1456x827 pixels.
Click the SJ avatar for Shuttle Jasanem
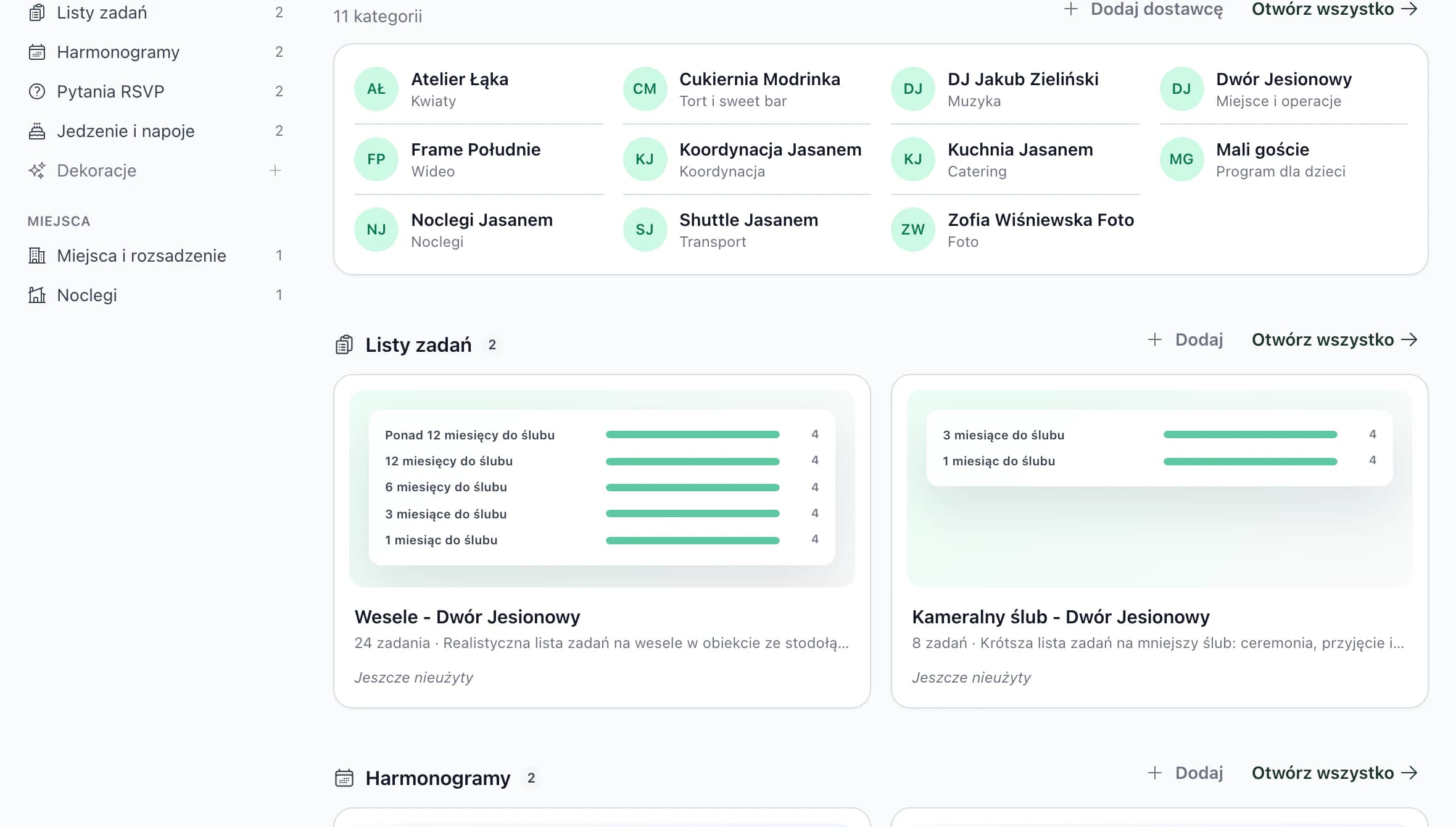click(x=645, y=230)
